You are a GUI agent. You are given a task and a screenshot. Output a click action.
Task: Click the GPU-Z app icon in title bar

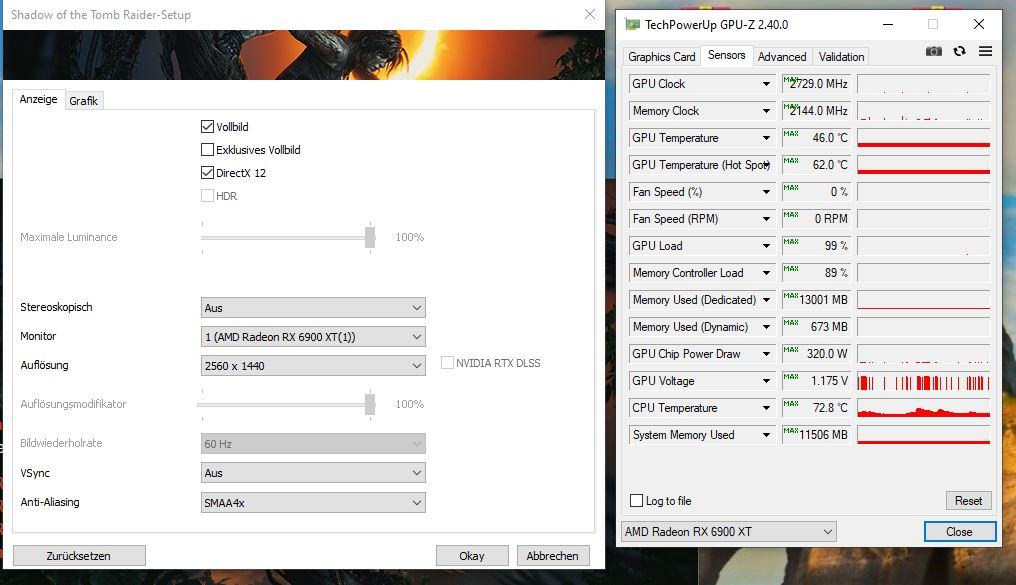(632, 25)
